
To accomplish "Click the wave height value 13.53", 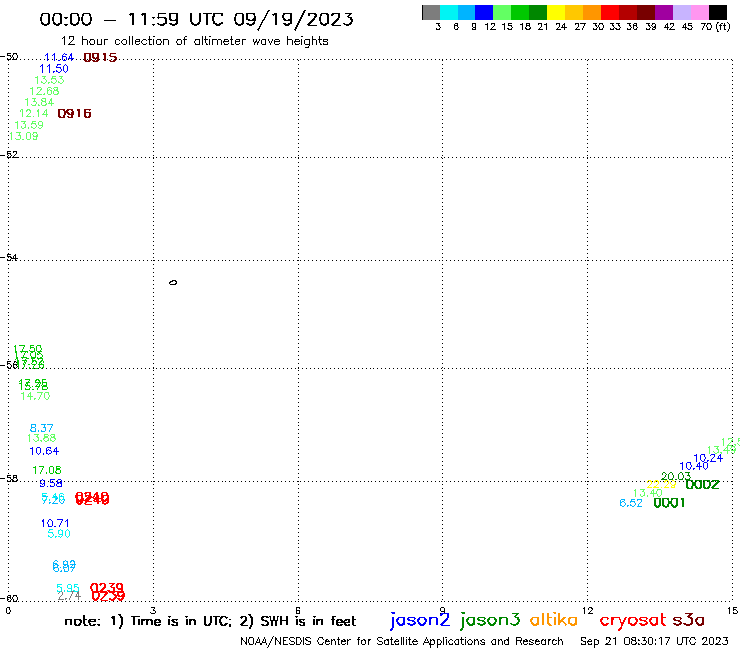I will tap(49, 80).
